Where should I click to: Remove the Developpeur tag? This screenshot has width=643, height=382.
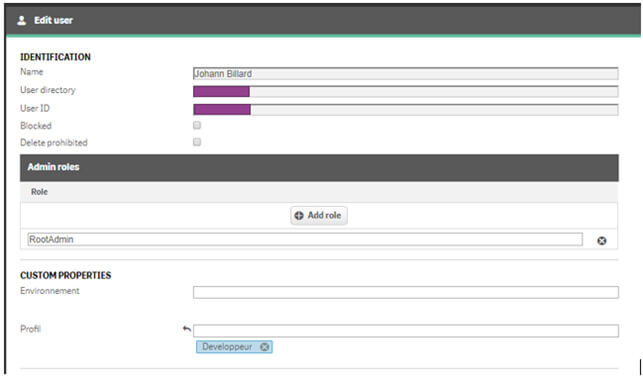pos(265,347)
